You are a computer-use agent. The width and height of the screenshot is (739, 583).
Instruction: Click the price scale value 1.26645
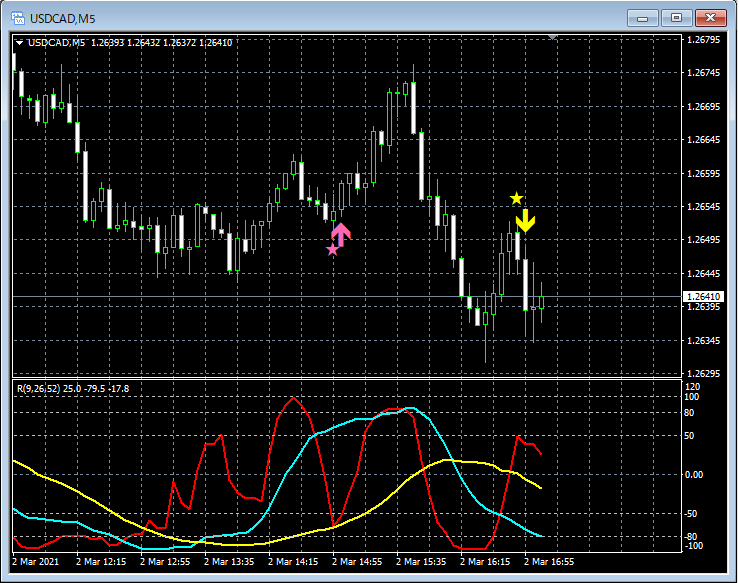pyautogui.click(x=704, y=140)
